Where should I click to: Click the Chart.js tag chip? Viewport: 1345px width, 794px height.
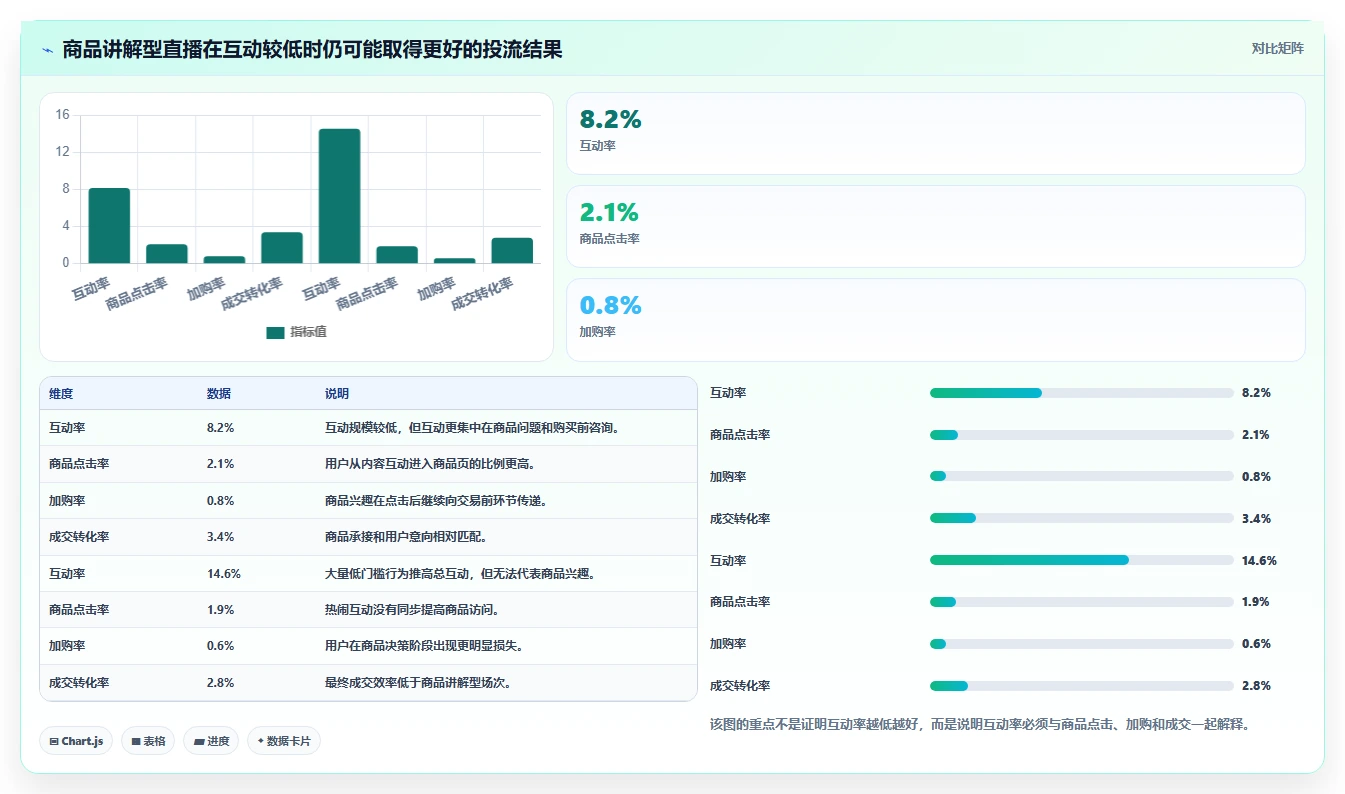[x=76, y=741]
